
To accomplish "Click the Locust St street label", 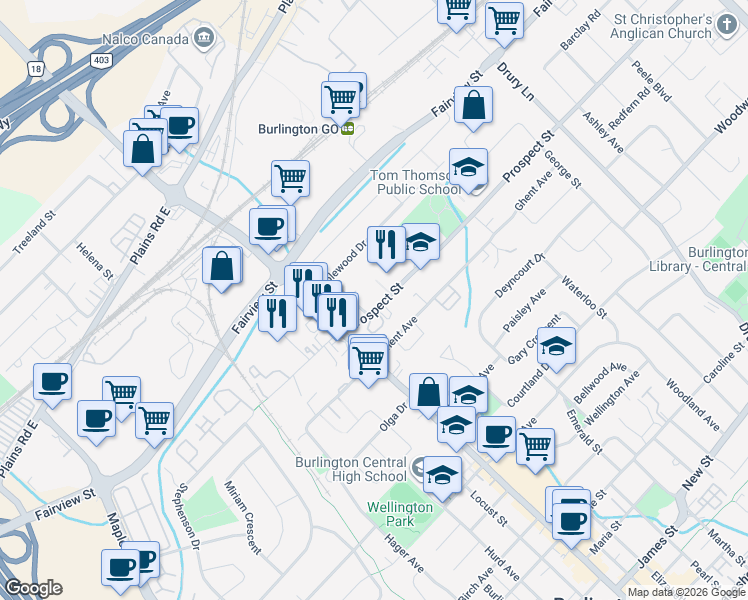I will coord(488,508).
